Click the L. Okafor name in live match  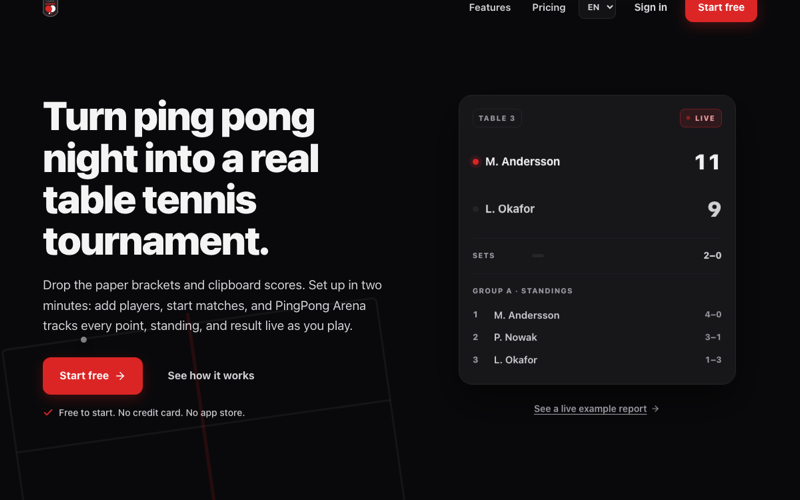click(510, 209)
